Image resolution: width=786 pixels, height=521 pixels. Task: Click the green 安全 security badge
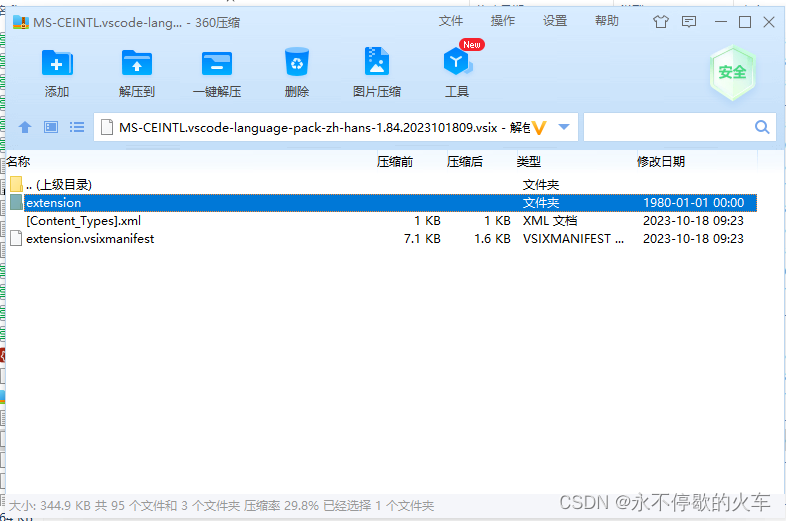point(732,73)
